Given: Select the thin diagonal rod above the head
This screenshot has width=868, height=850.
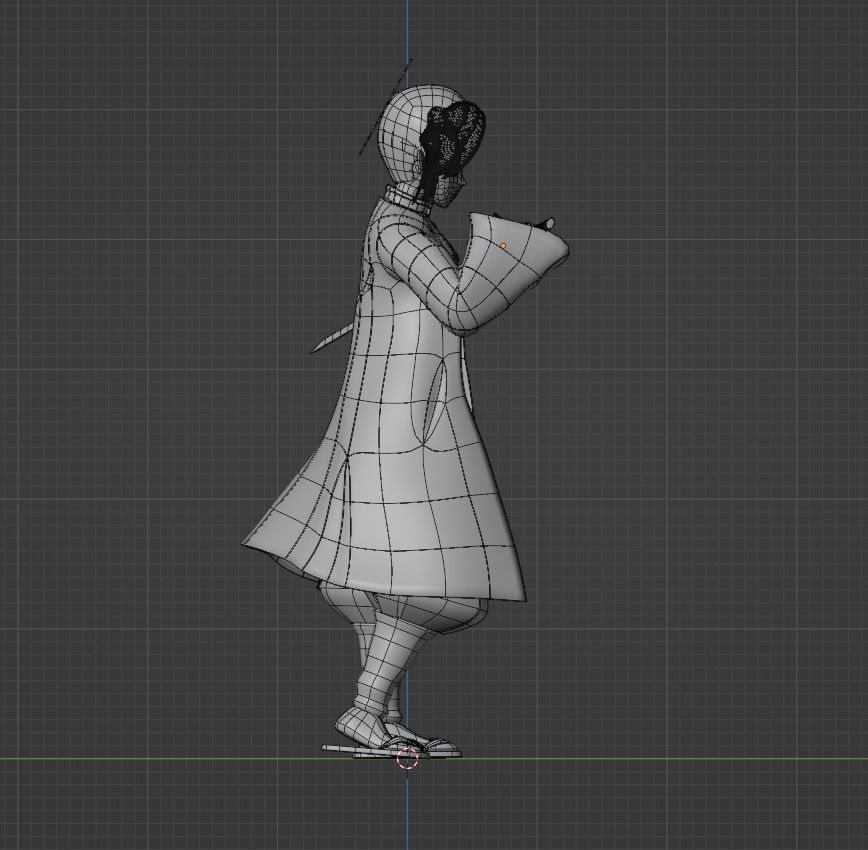Looking at the screenshot, I should pyautogui.click(x=386, y=106).
